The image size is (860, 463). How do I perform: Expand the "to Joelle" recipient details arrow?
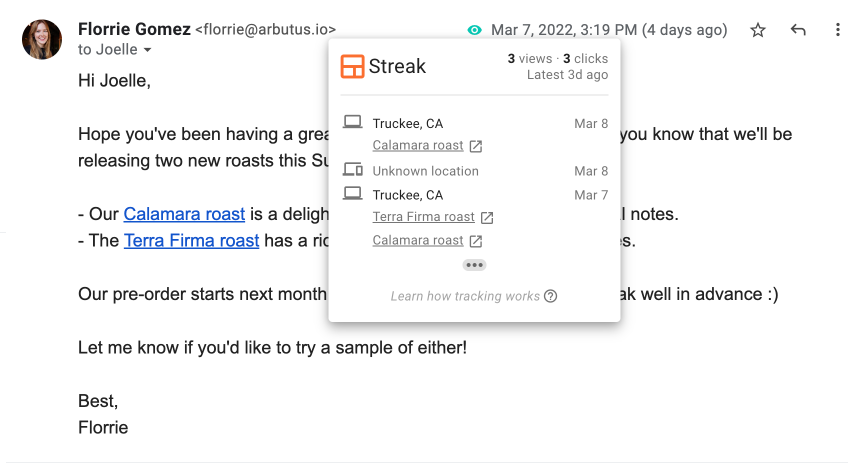(148, 50)
